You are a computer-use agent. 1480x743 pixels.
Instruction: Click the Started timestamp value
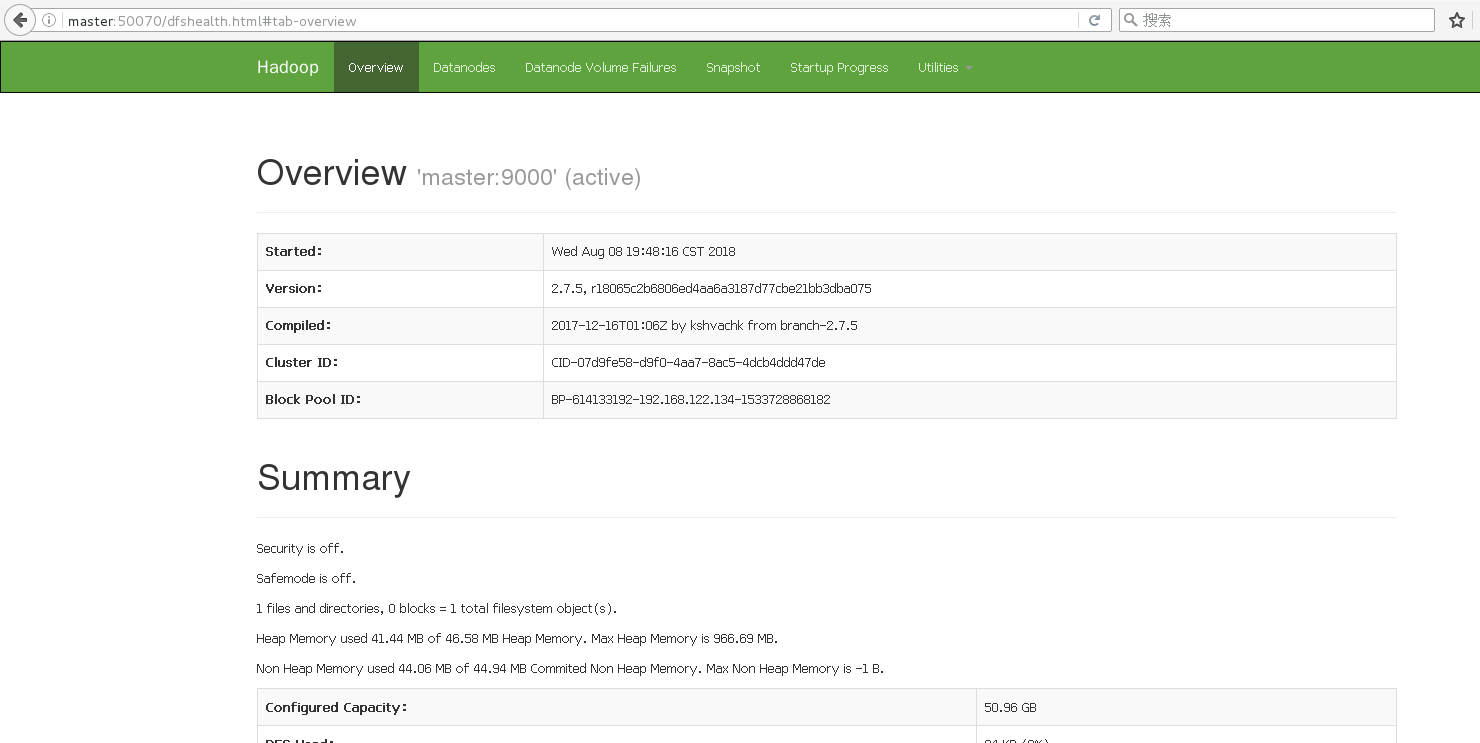[643, 252]
